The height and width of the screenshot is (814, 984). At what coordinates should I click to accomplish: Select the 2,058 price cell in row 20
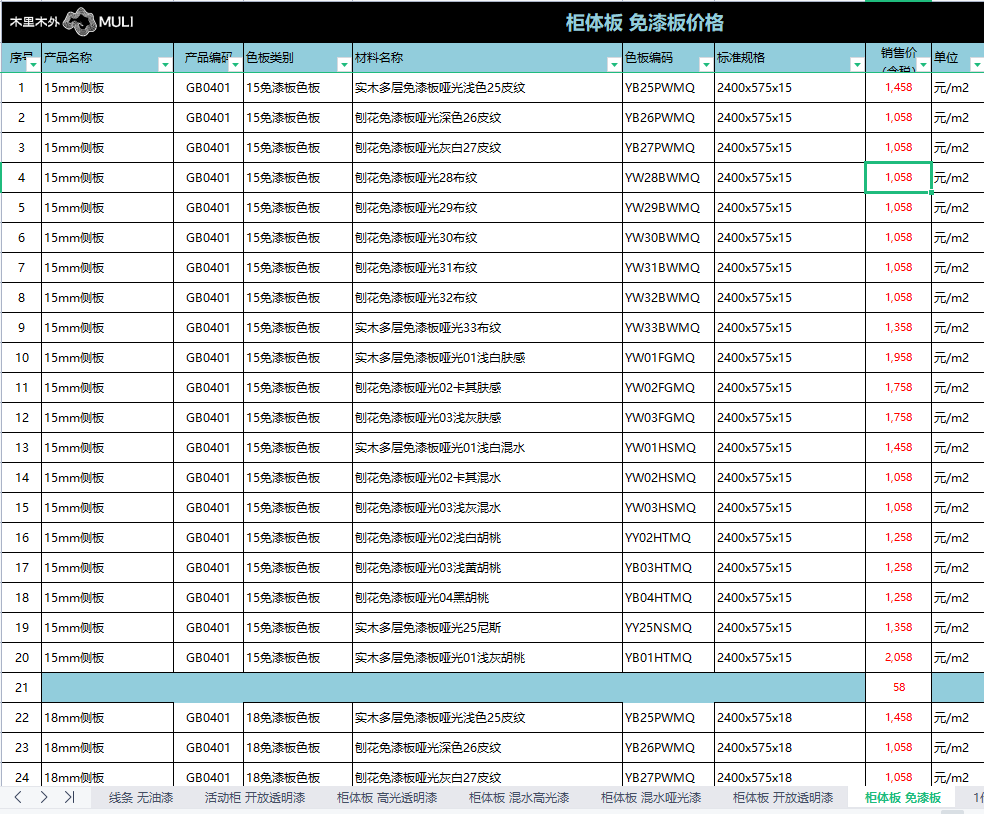tap(898, 658)
